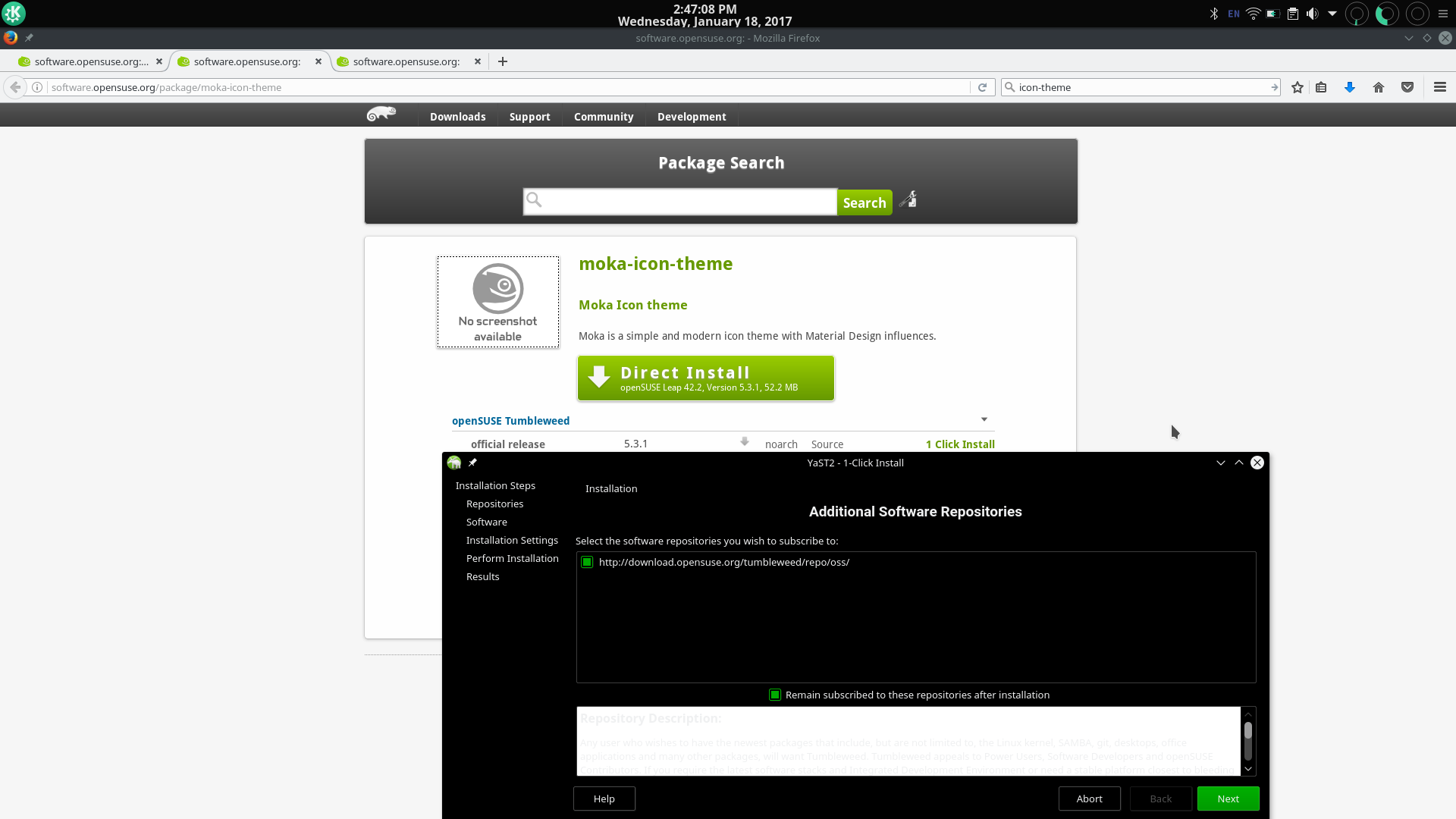Select Results step in YaST
Viewport: 1456px width, 819px height.
pyautogui.click(x=482, y=577)
